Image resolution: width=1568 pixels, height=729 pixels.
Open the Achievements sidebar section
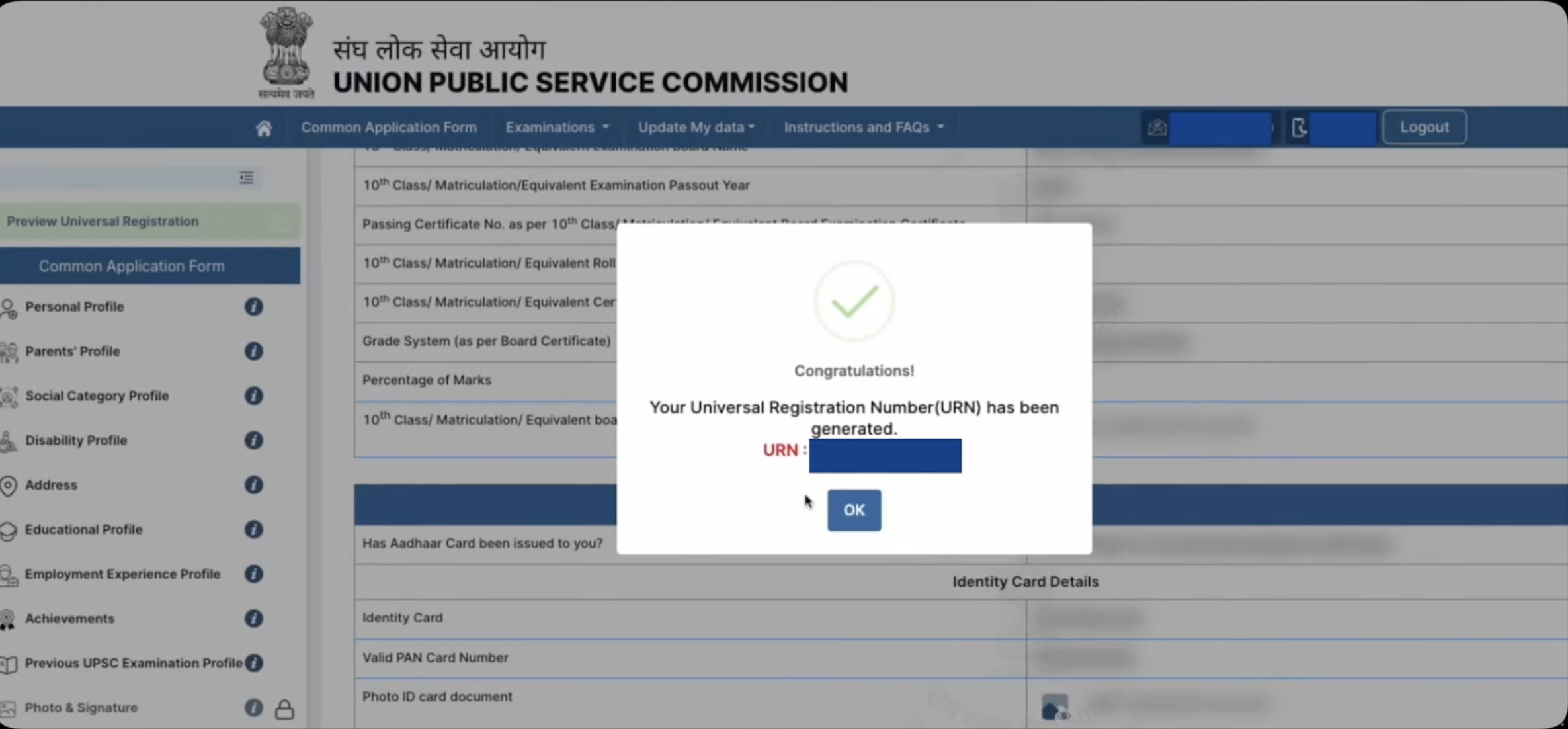(69, 619)
